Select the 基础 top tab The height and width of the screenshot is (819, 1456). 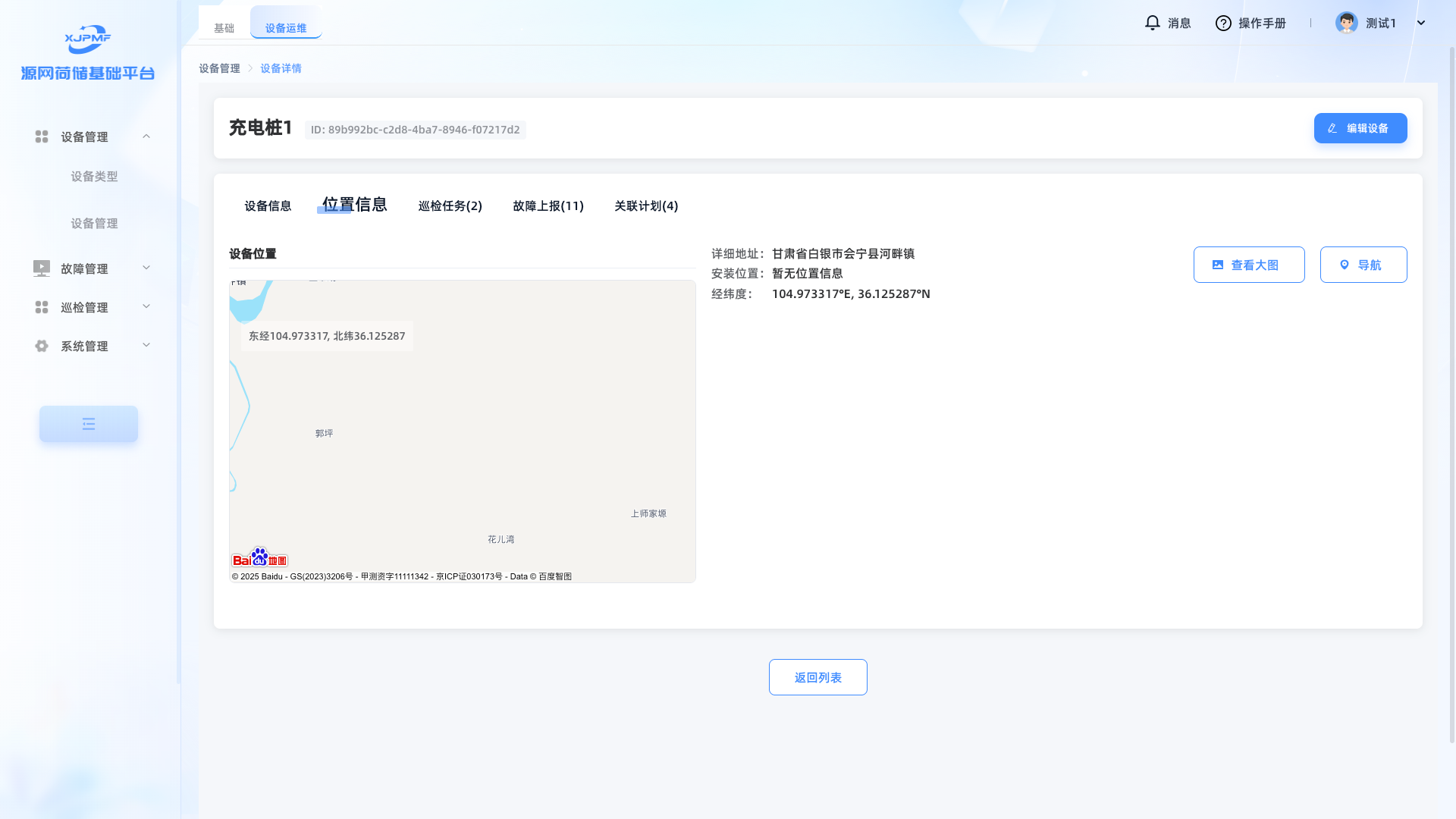224,28
